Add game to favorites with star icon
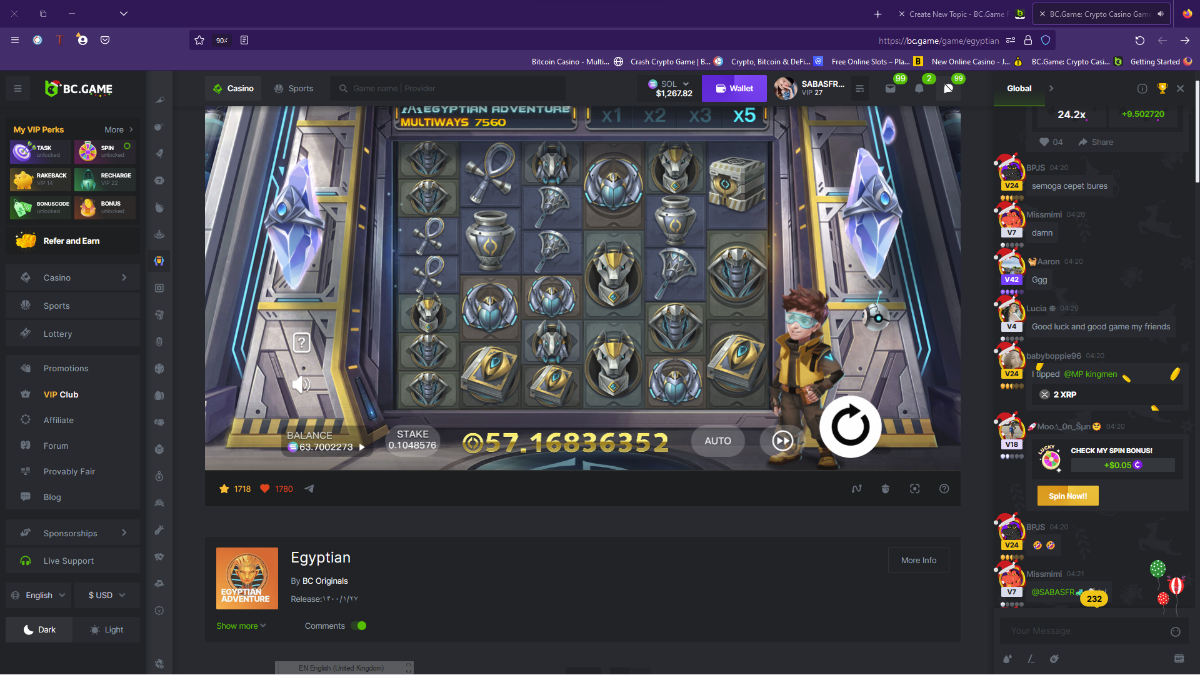 coord(225,489)
